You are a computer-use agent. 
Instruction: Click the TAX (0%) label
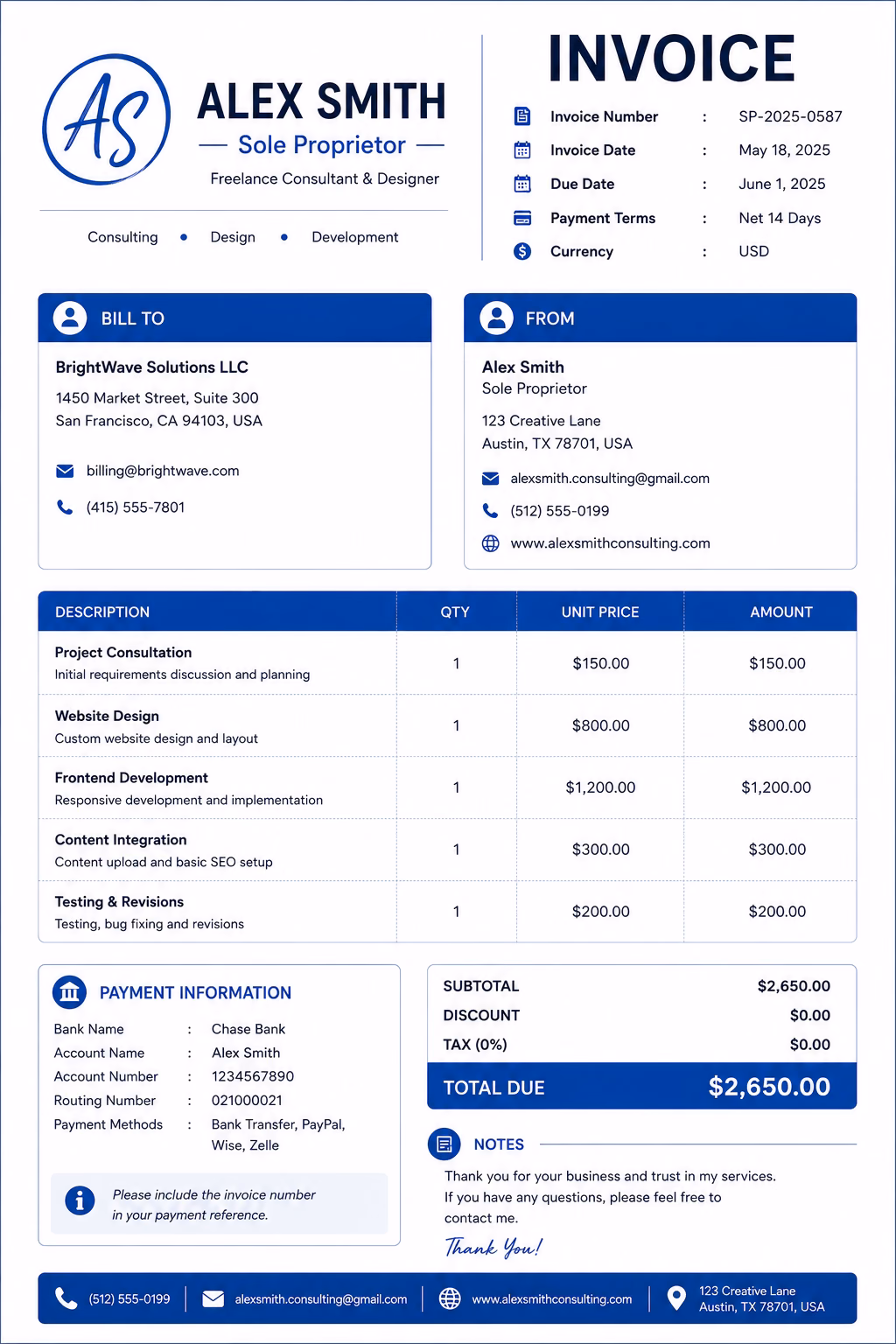point(475,1045)
